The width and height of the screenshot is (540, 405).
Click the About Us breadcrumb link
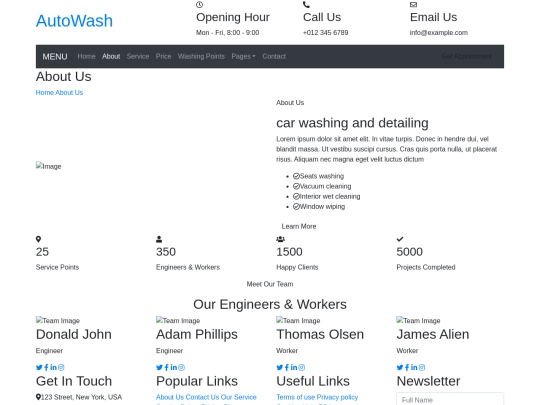pyautogui.click(x=69, y=92)
